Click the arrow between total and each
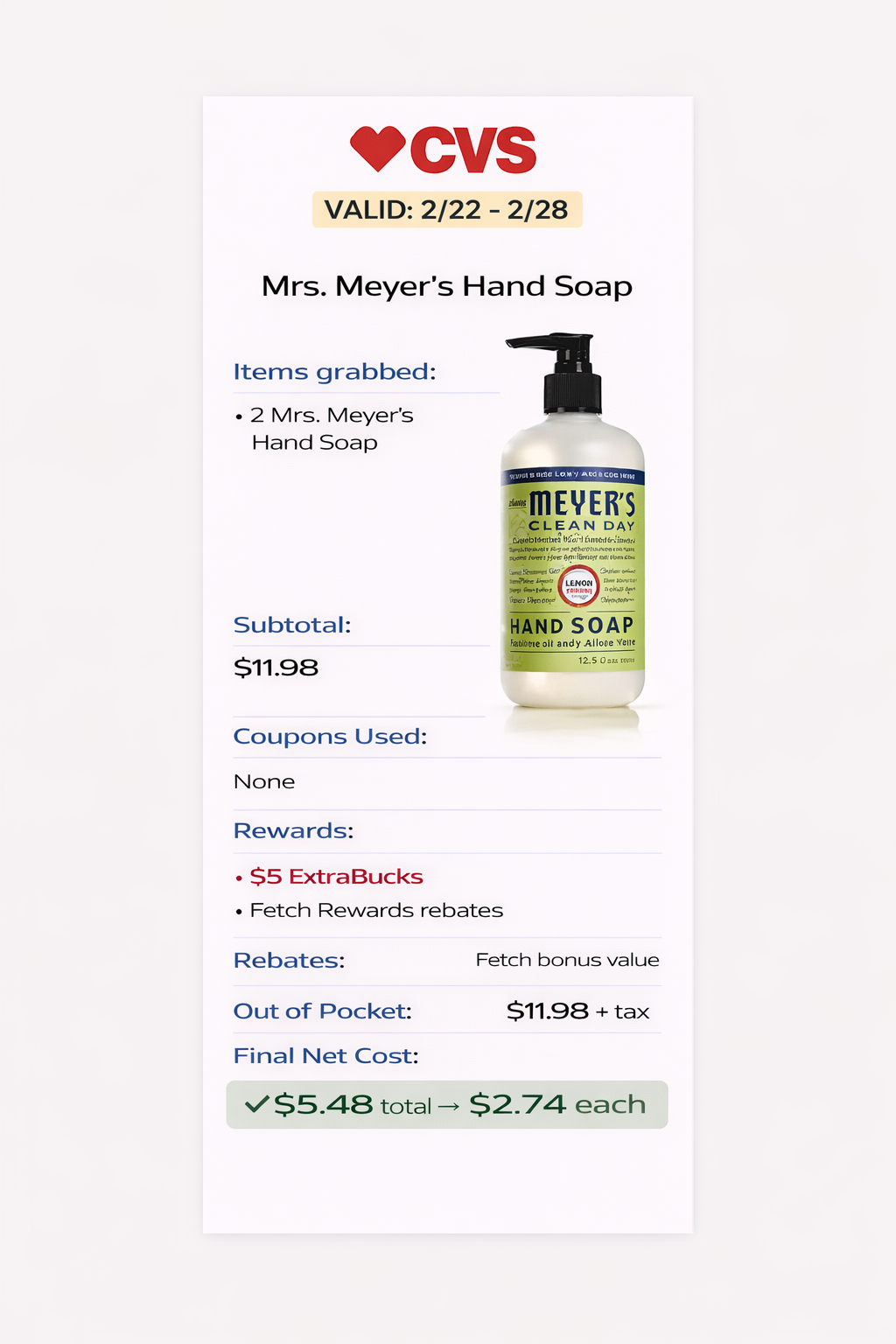The width and height of the screenshot is (896, 1344). [x=449, y=1107]
